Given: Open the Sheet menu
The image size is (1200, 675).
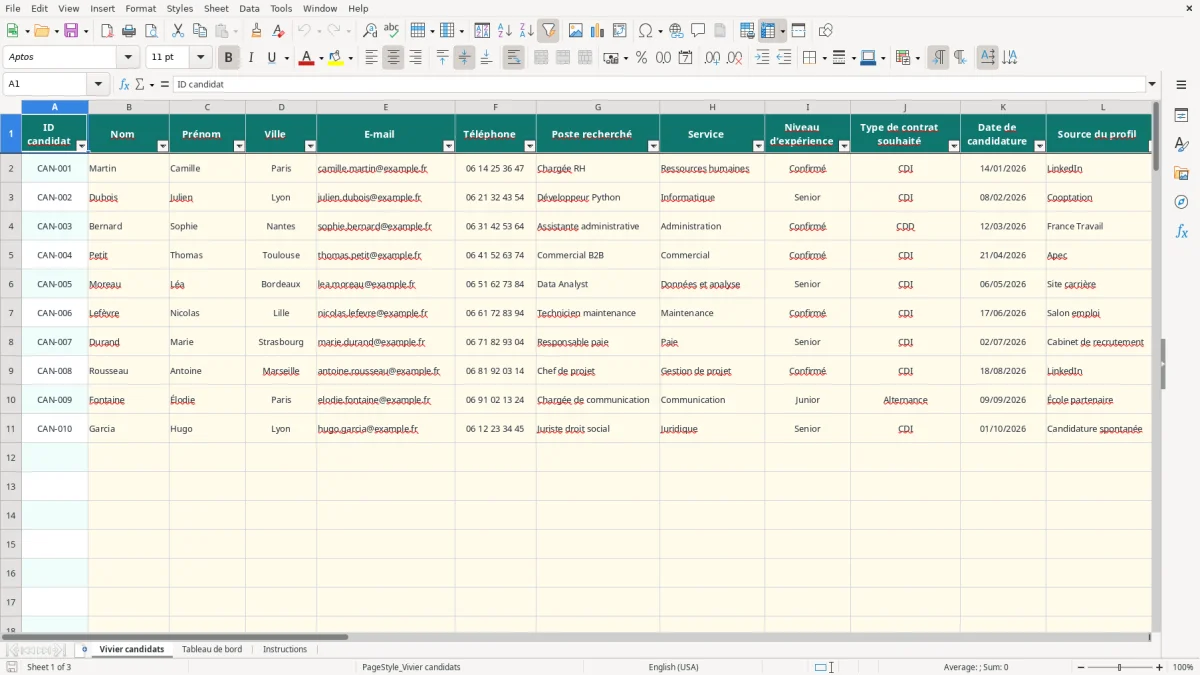Looking at the screenshot, I should [216, 8].
